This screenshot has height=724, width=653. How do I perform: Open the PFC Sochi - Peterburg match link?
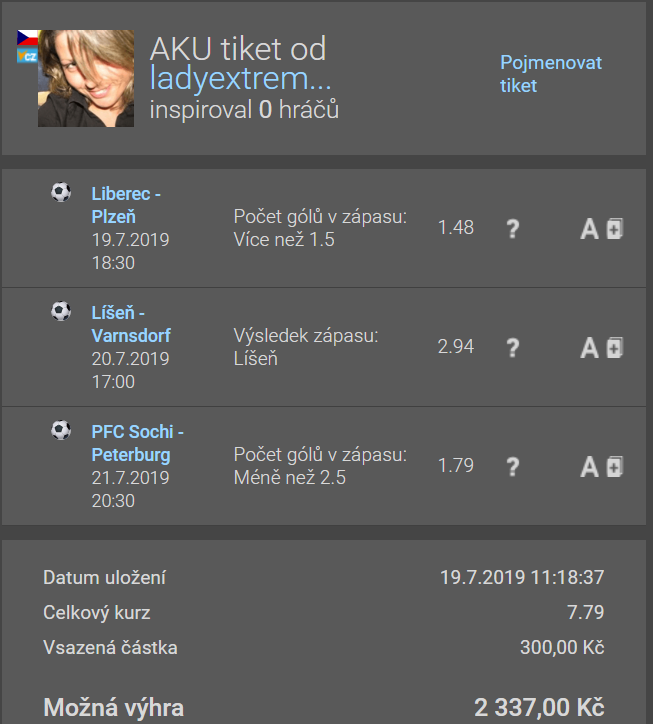pos(138,443)
